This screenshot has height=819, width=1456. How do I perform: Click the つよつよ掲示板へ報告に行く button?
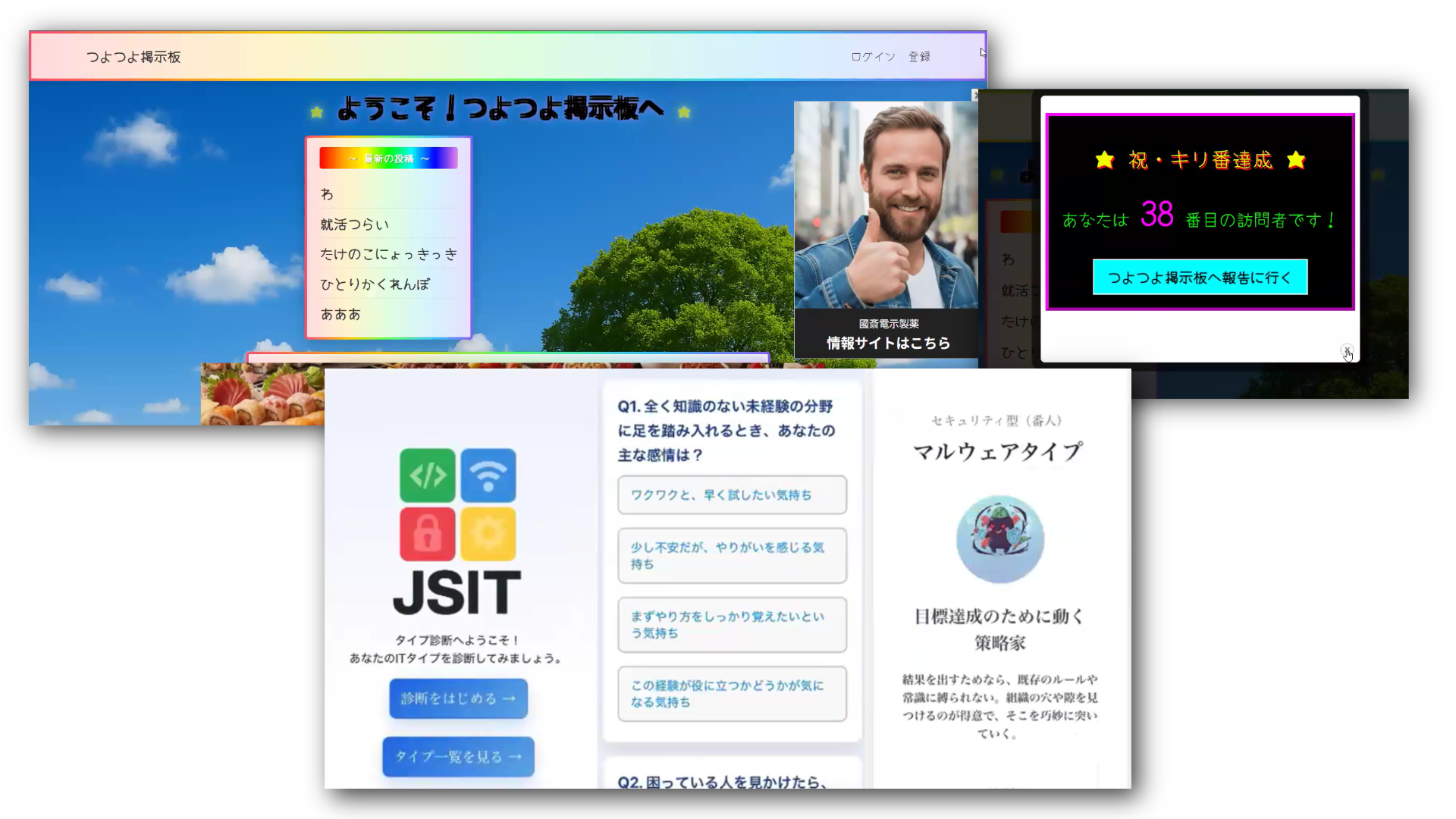tap(1200, 278)
